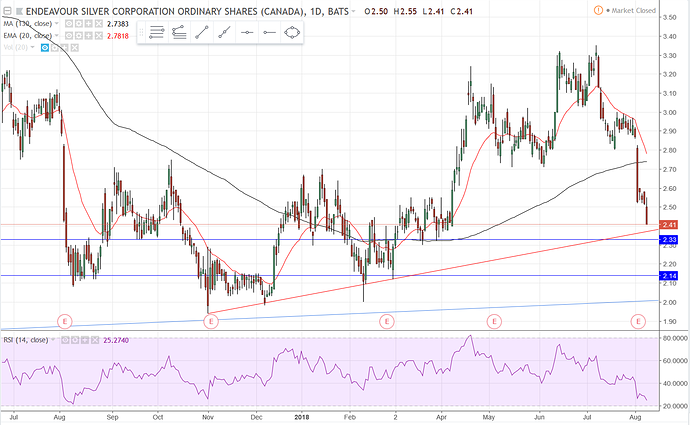
Task: Click the RSI value 25.2740
Action: point(116,340)
